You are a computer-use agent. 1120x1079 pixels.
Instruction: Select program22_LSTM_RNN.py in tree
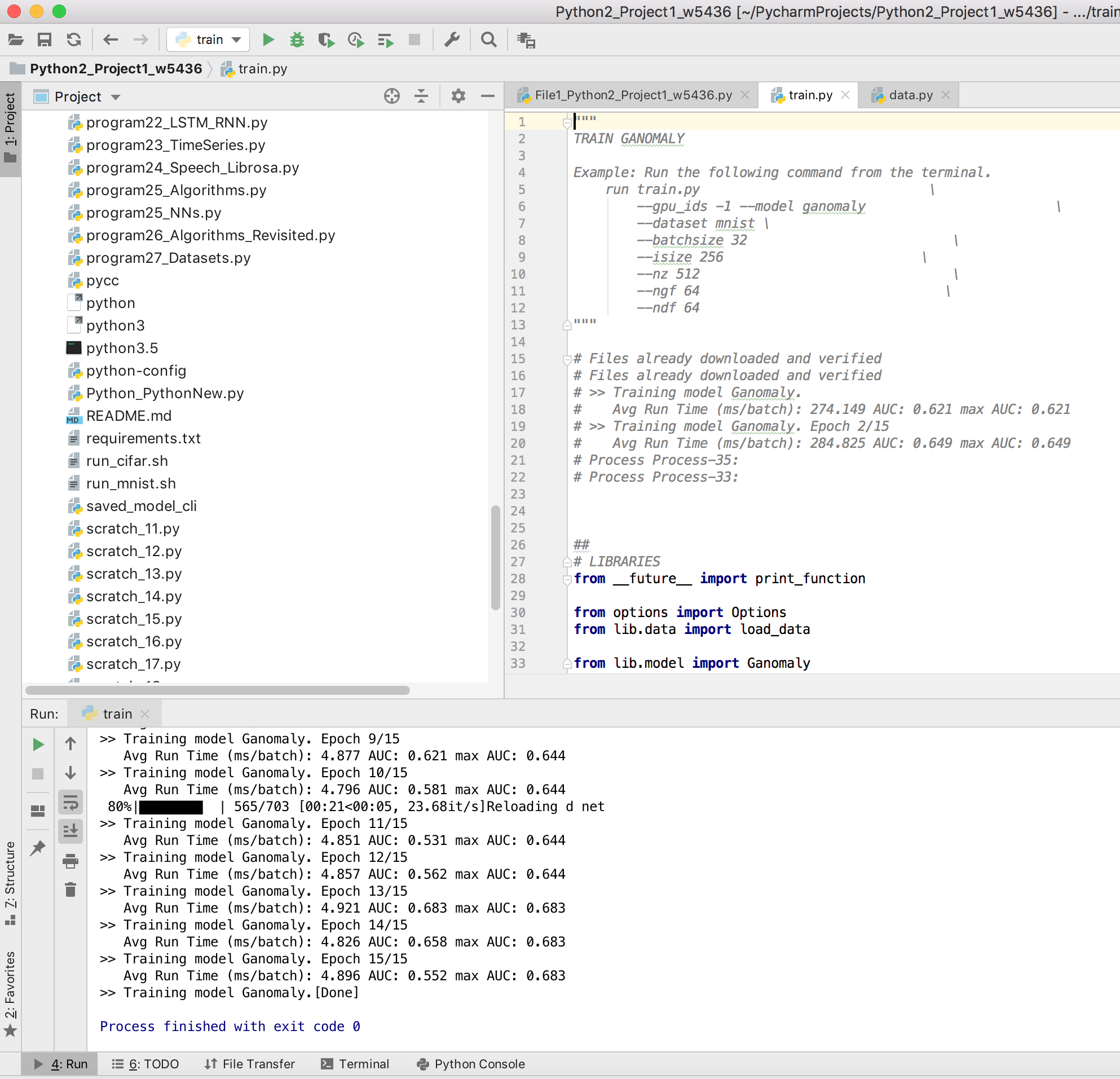click(177, 122)
